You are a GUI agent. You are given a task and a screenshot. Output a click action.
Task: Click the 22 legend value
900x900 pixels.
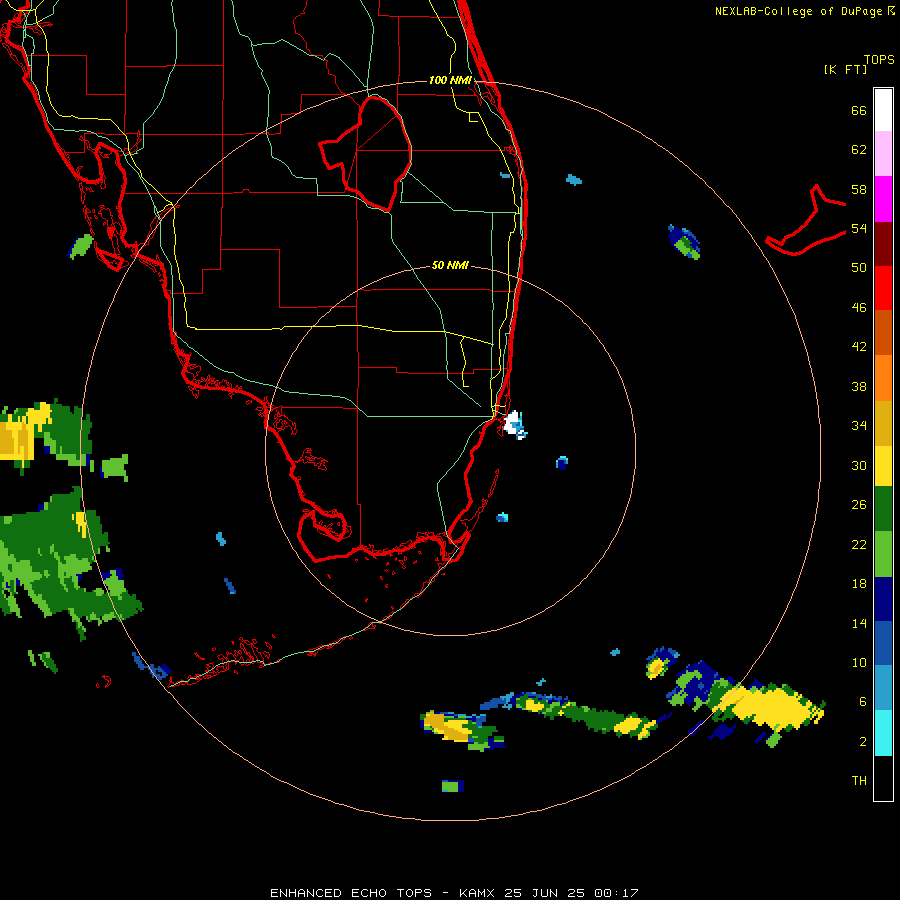click(859, 544)
